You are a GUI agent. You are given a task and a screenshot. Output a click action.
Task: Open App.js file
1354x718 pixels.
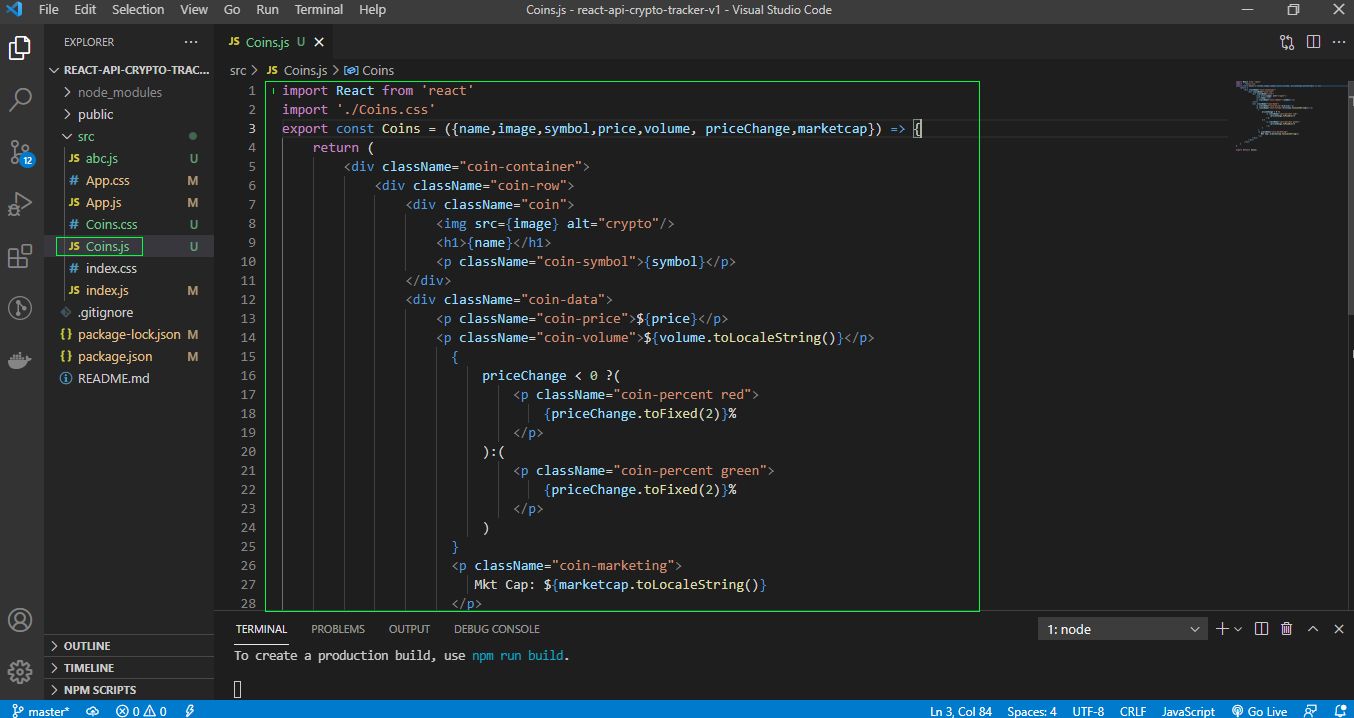130,202
